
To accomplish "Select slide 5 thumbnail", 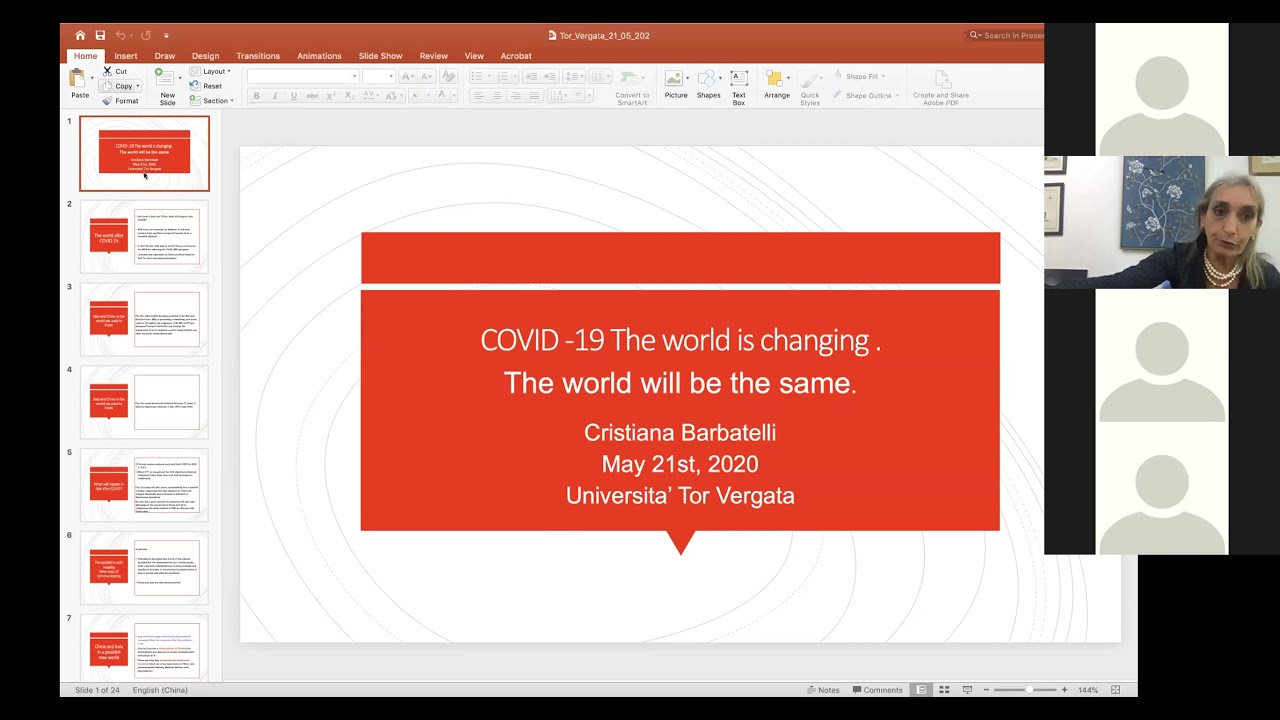I will click(144, 485).
